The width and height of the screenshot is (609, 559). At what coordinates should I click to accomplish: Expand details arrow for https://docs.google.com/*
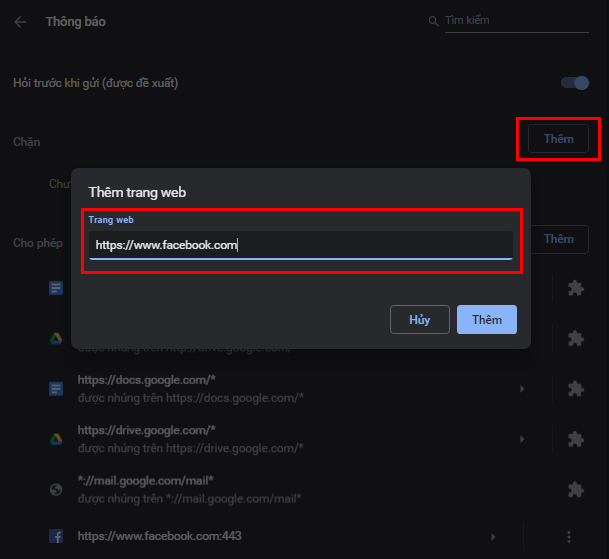(x=522, y=389)
